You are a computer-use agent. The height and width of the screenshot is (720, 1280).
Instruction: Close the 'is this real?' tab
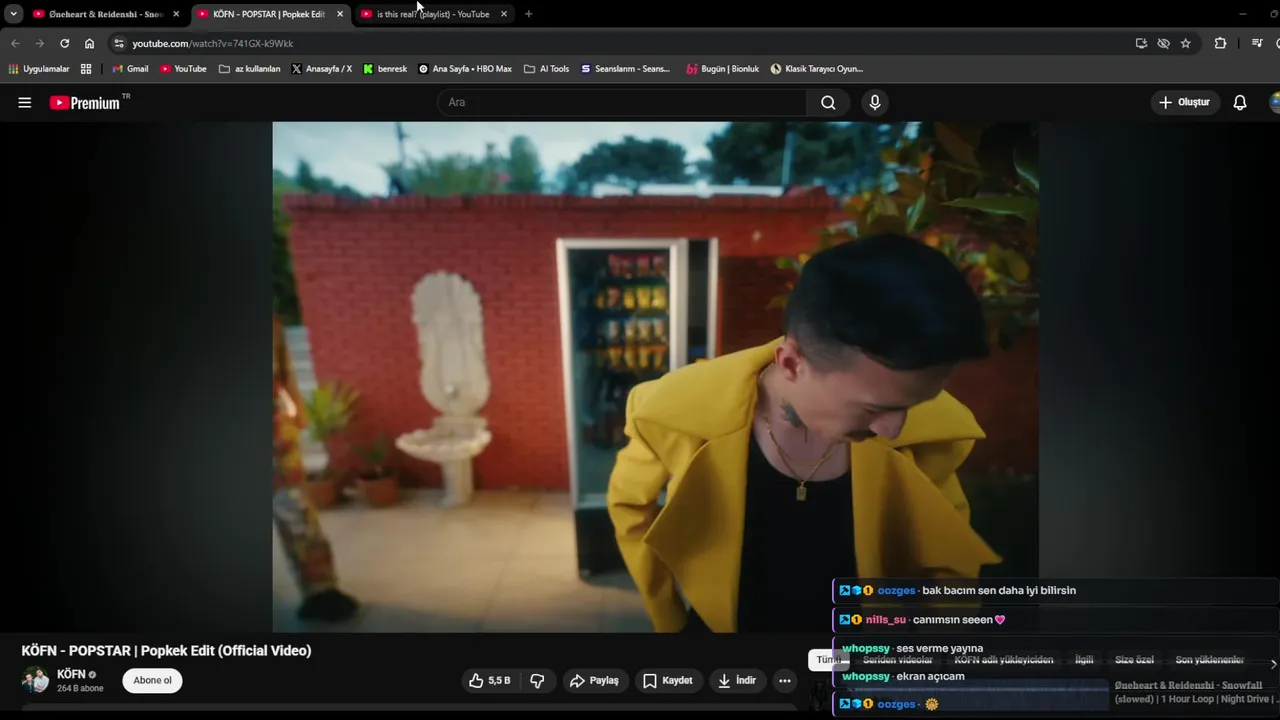tap(503, 14)
